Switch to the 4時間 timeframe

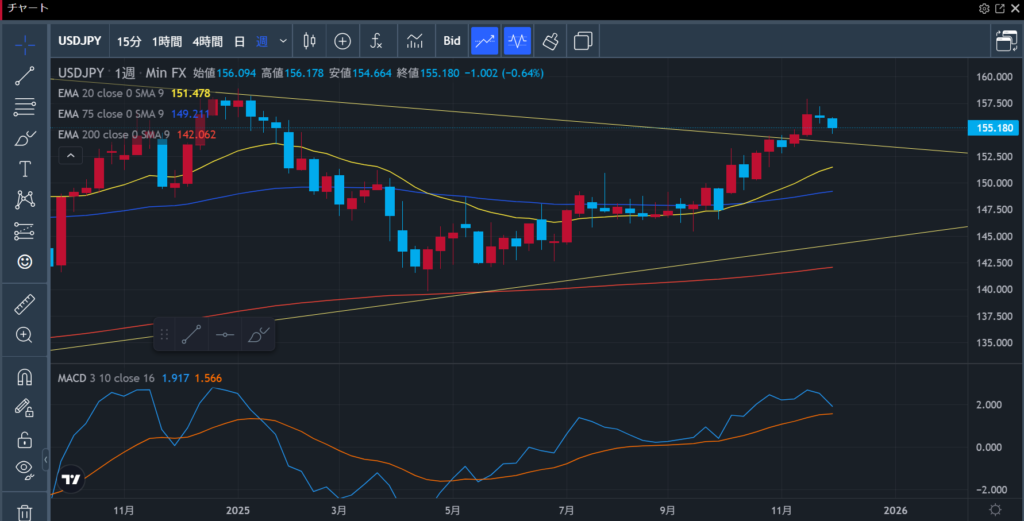[208, 41]
